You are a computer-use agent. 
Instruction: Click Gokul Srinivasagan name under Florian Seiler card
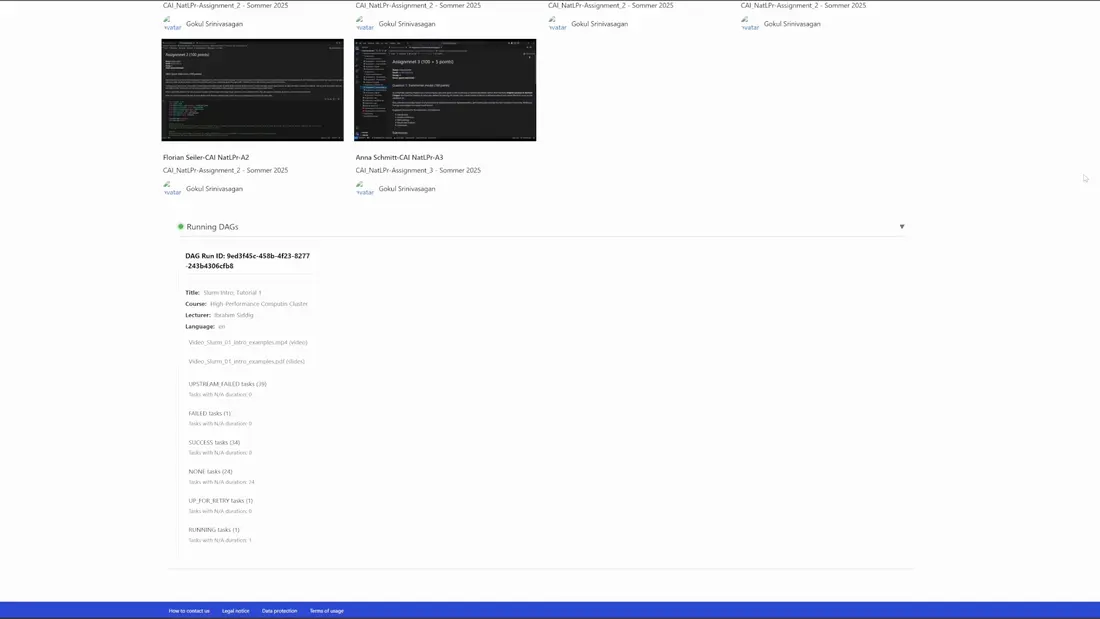pos(214,189)
